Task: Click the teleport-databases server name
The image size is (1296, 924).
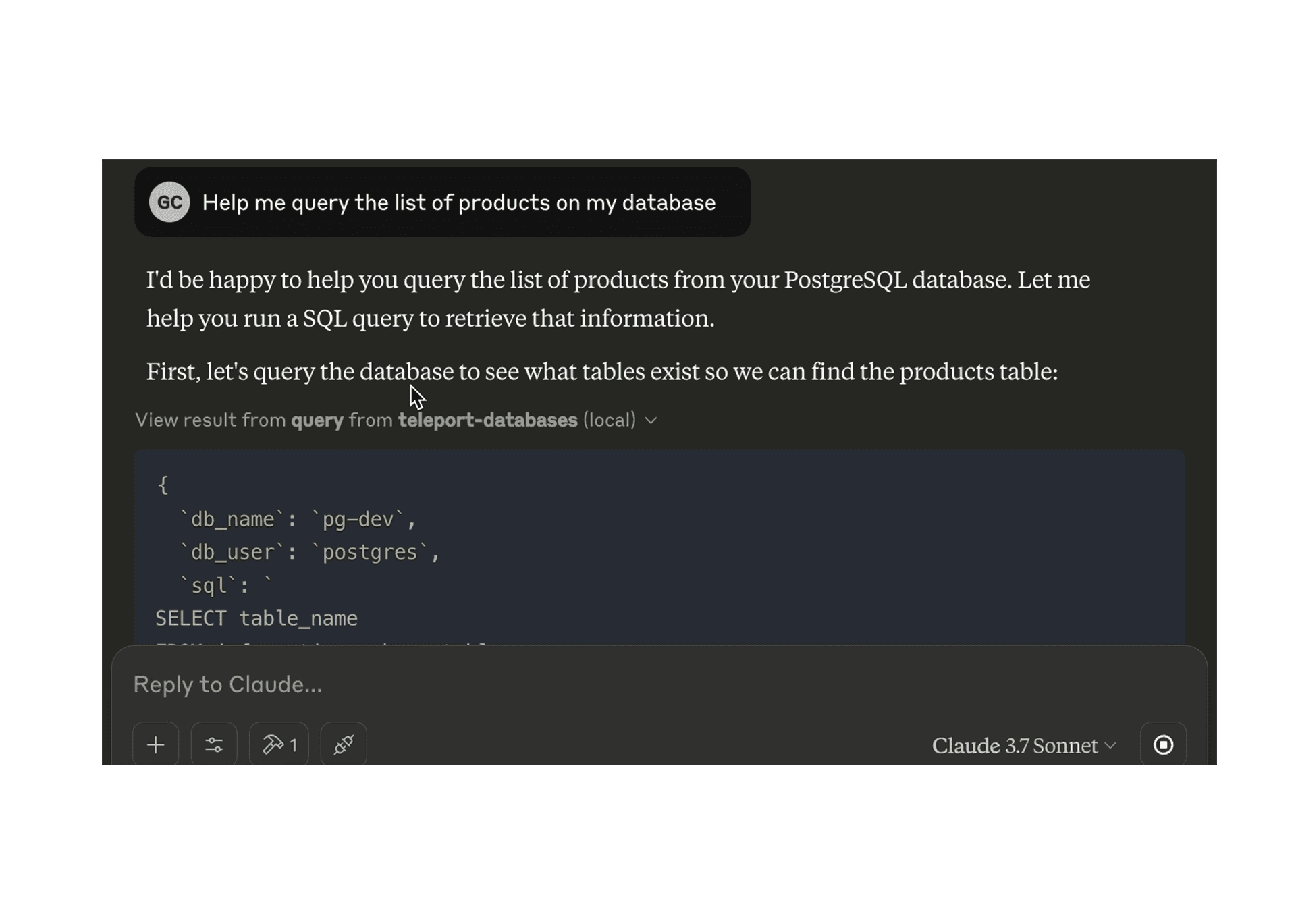Action: (487, 420)
